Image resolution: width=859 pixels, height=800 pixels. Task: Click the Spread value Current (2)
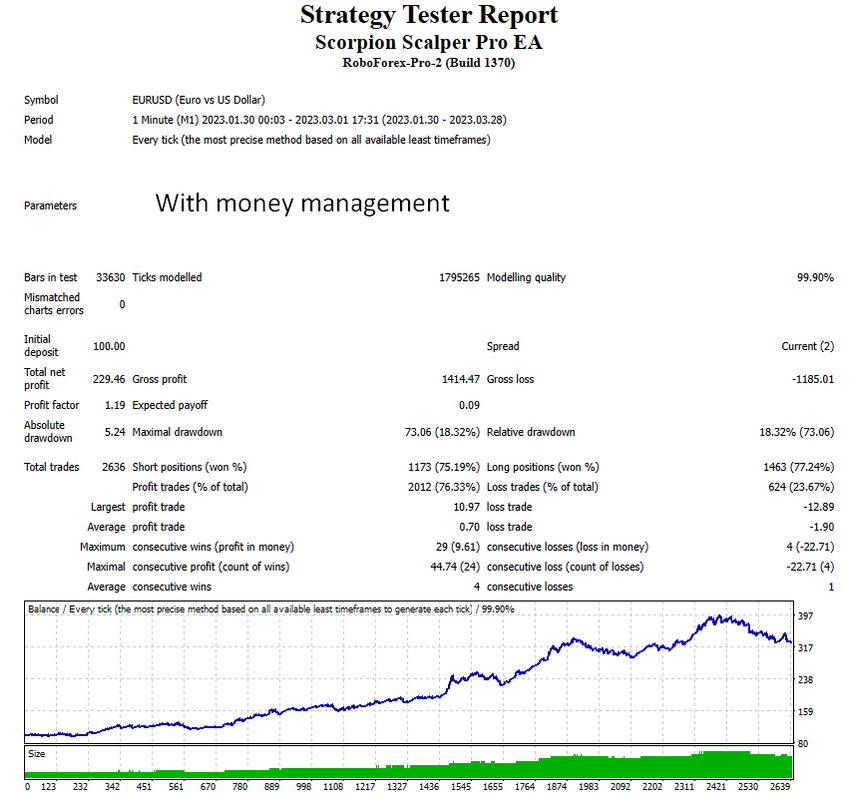(808, 346)
